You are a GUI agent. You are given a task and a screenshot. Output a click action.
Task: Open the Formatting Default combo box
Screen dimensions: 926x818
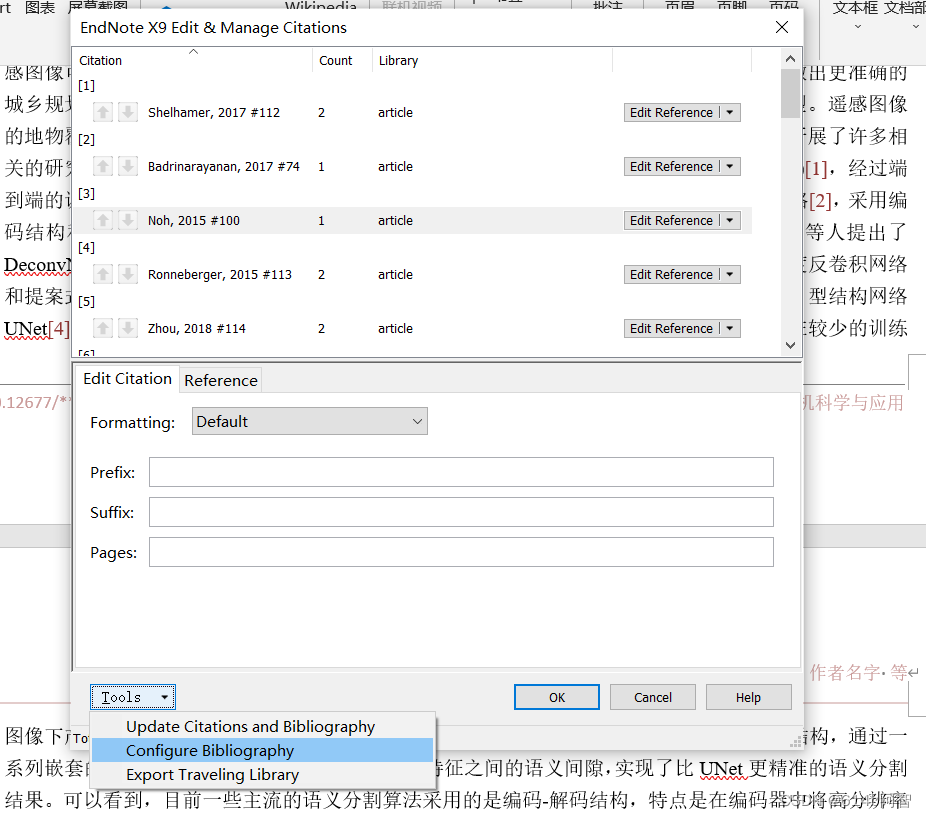pos(309,422)
